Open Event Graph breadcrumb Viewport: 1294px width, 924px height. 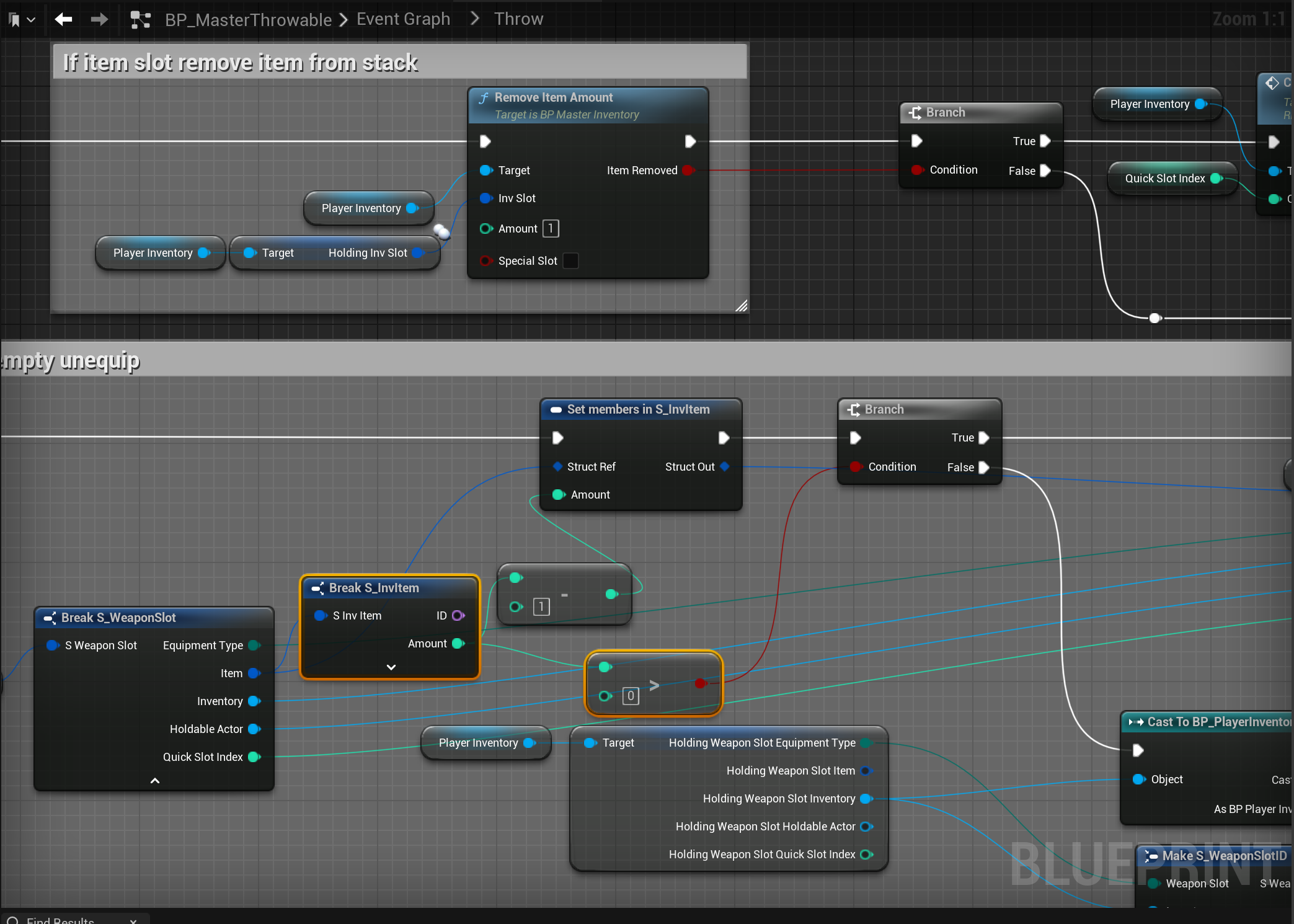click(403, 19)
